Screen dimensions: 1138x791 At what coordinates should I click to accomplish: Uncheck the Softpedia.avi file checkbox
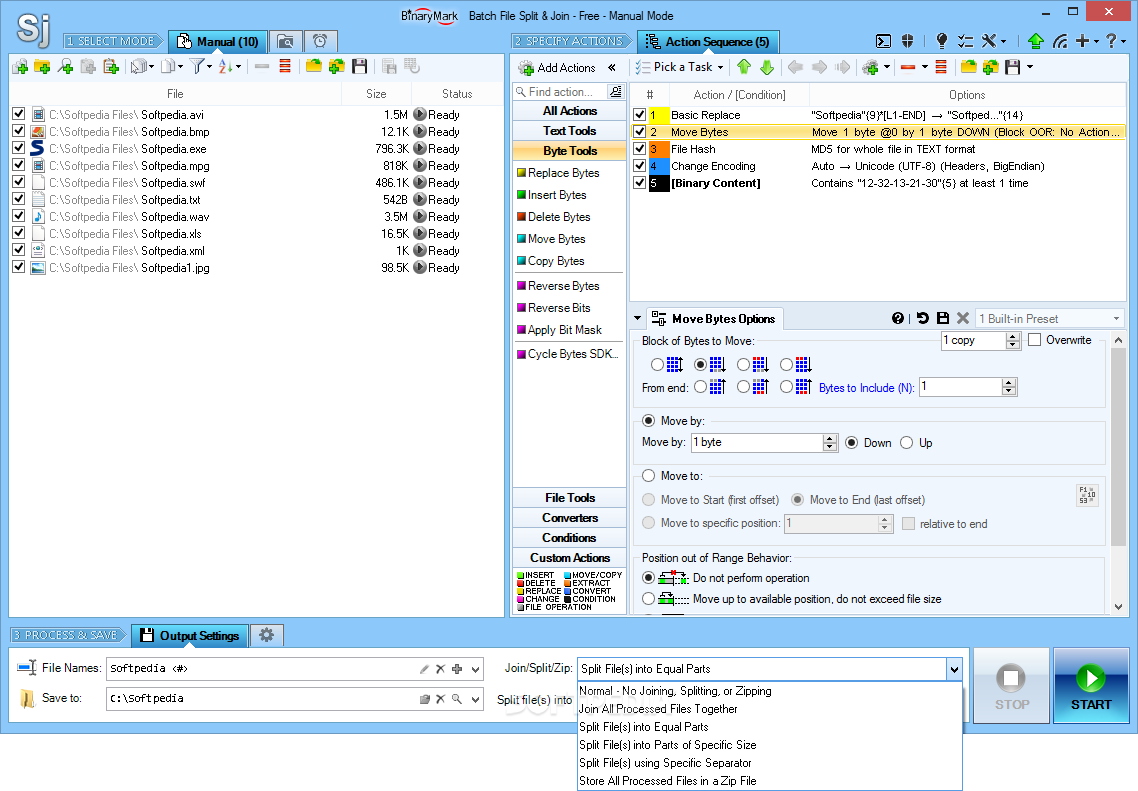(19, 114)
